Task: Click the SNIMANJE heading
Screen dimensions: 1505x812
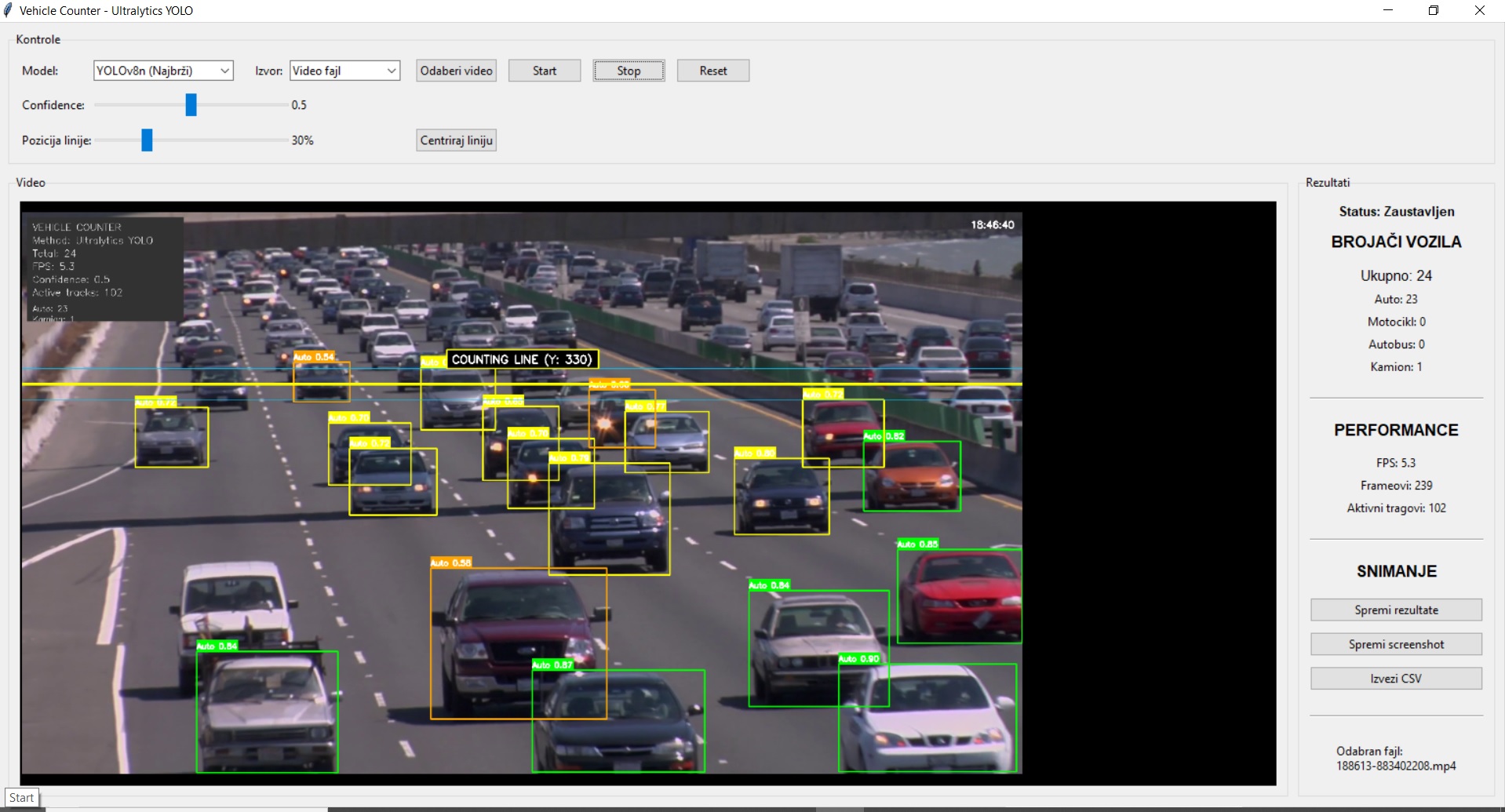Action: 1396,571
